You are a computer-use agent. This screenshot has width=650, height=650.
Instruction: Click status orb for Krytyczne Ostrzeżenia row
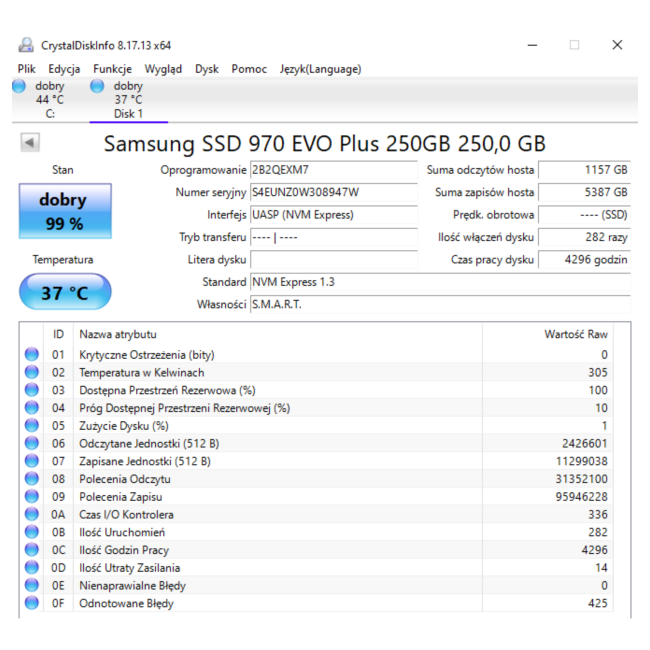pyautogui.click(x=32, y=354)
